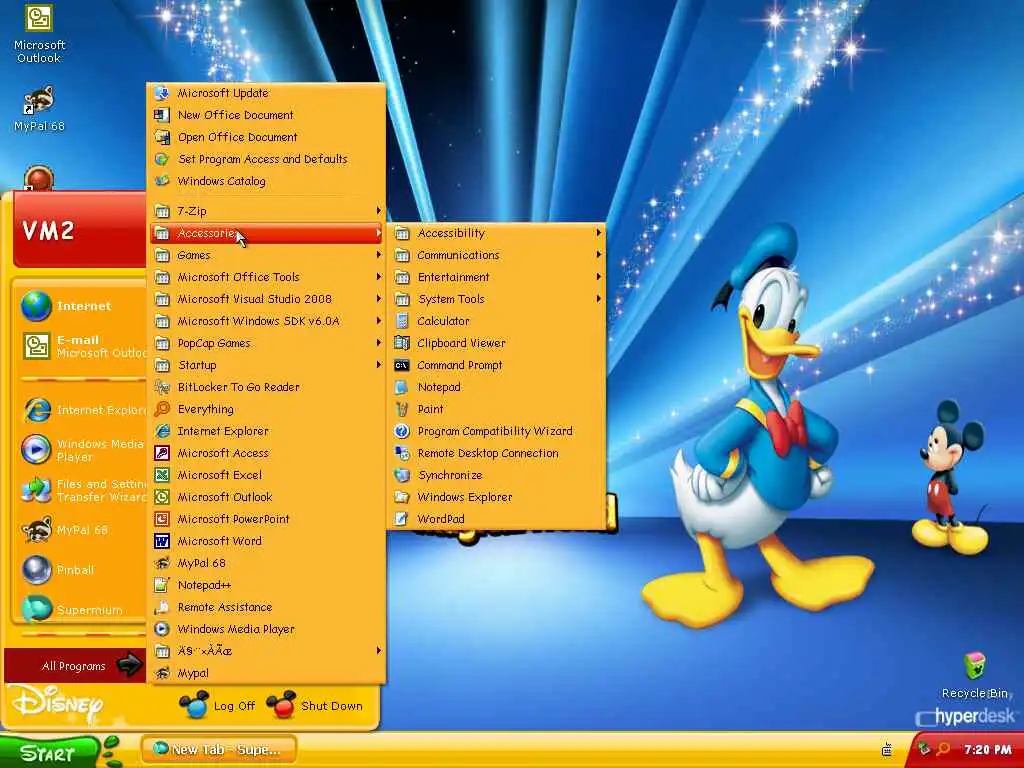Screen dimensions: 1024x768
Task: Launch Mypal at bottom of programs list
Action: [x=266, y=673]
